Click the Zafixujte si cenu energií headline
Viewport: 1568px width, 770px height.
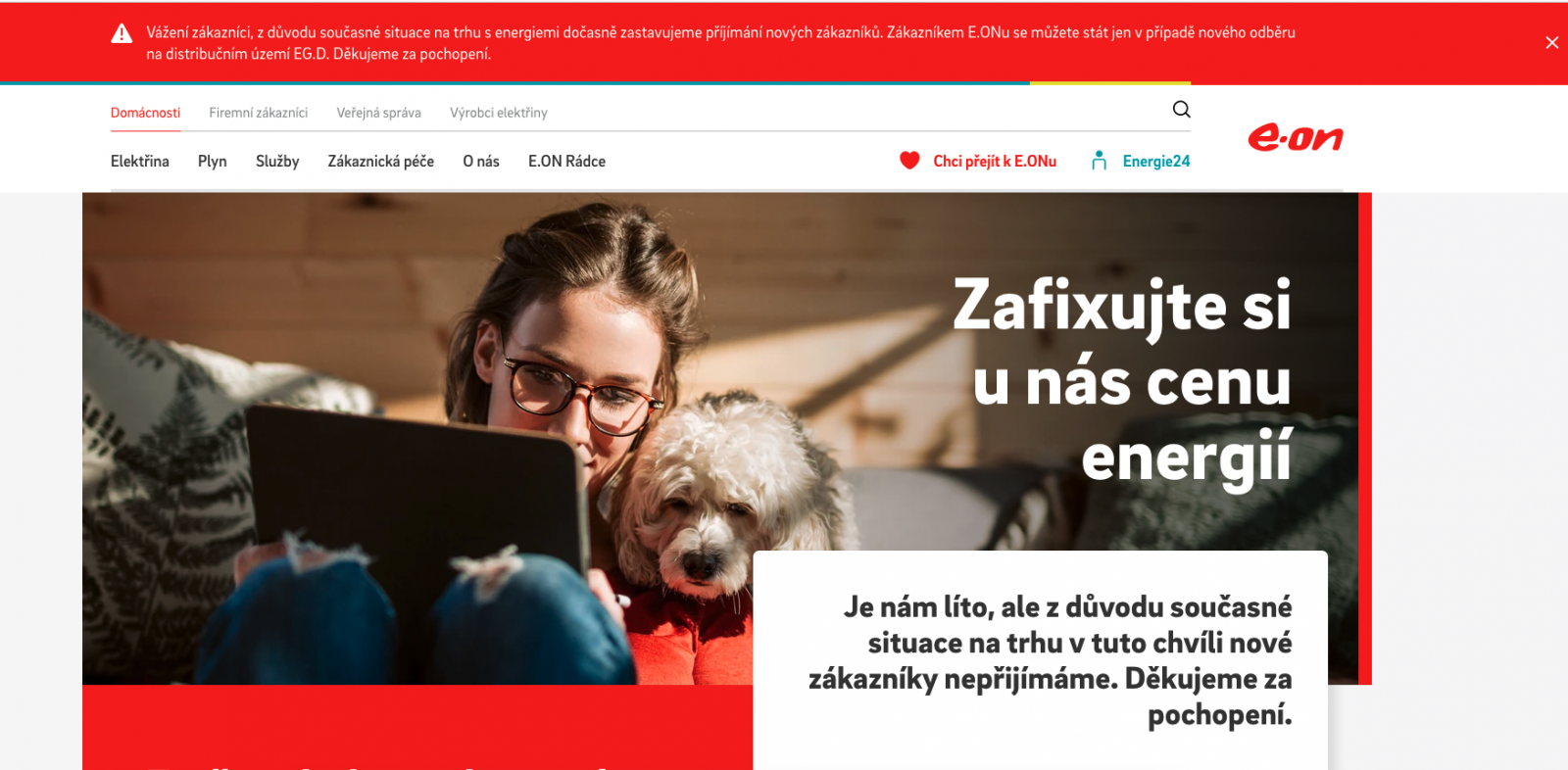coord(1122,381)
